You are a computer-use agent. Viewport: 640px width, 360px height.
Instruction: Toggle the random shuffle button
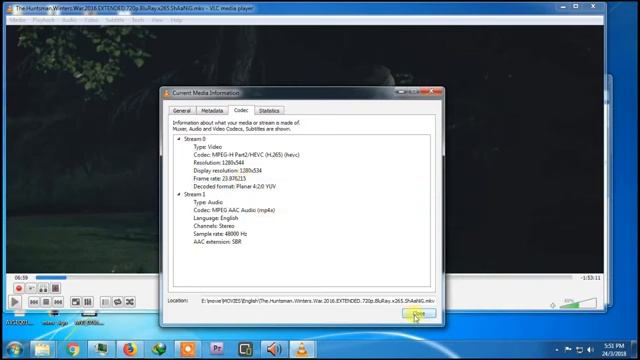pos(130,302)
